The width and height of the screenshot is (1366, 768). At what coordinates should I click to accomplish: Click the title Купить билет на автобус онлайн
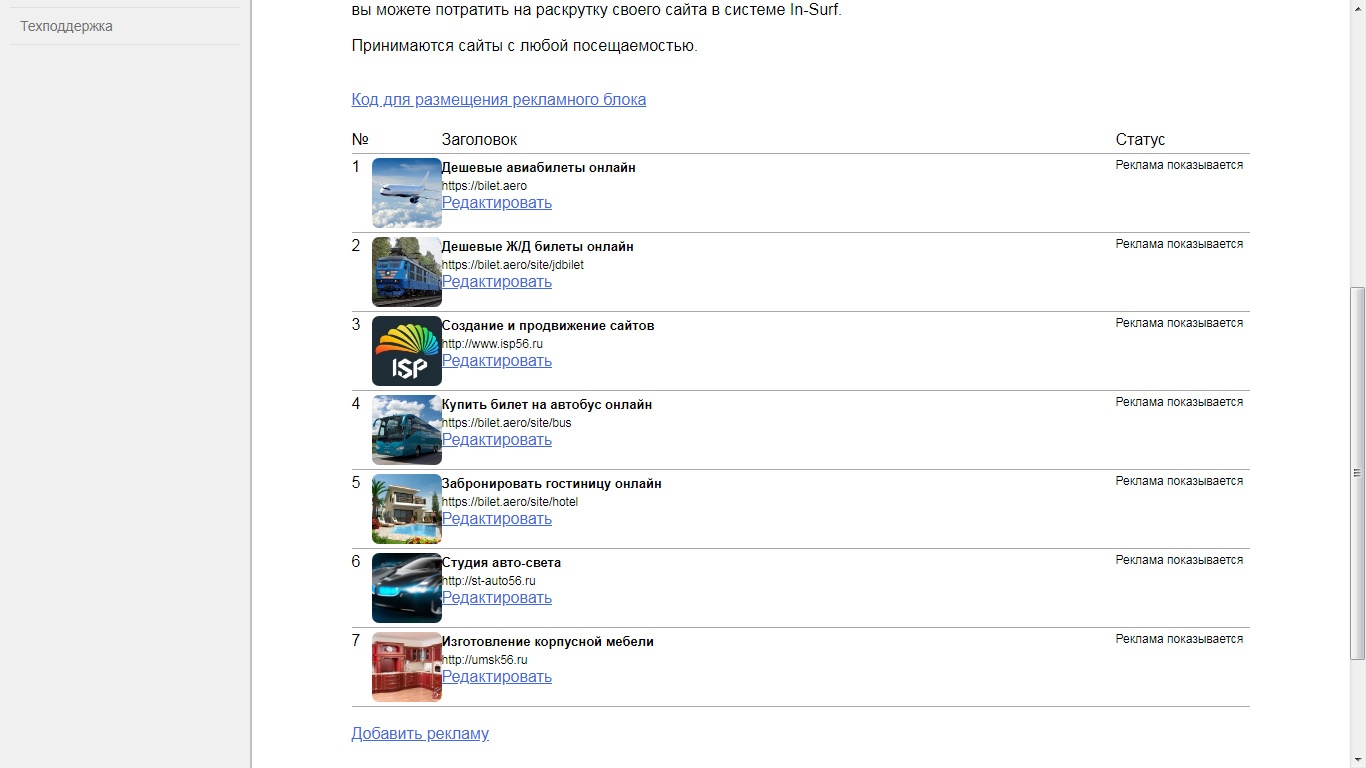[547, 405]
